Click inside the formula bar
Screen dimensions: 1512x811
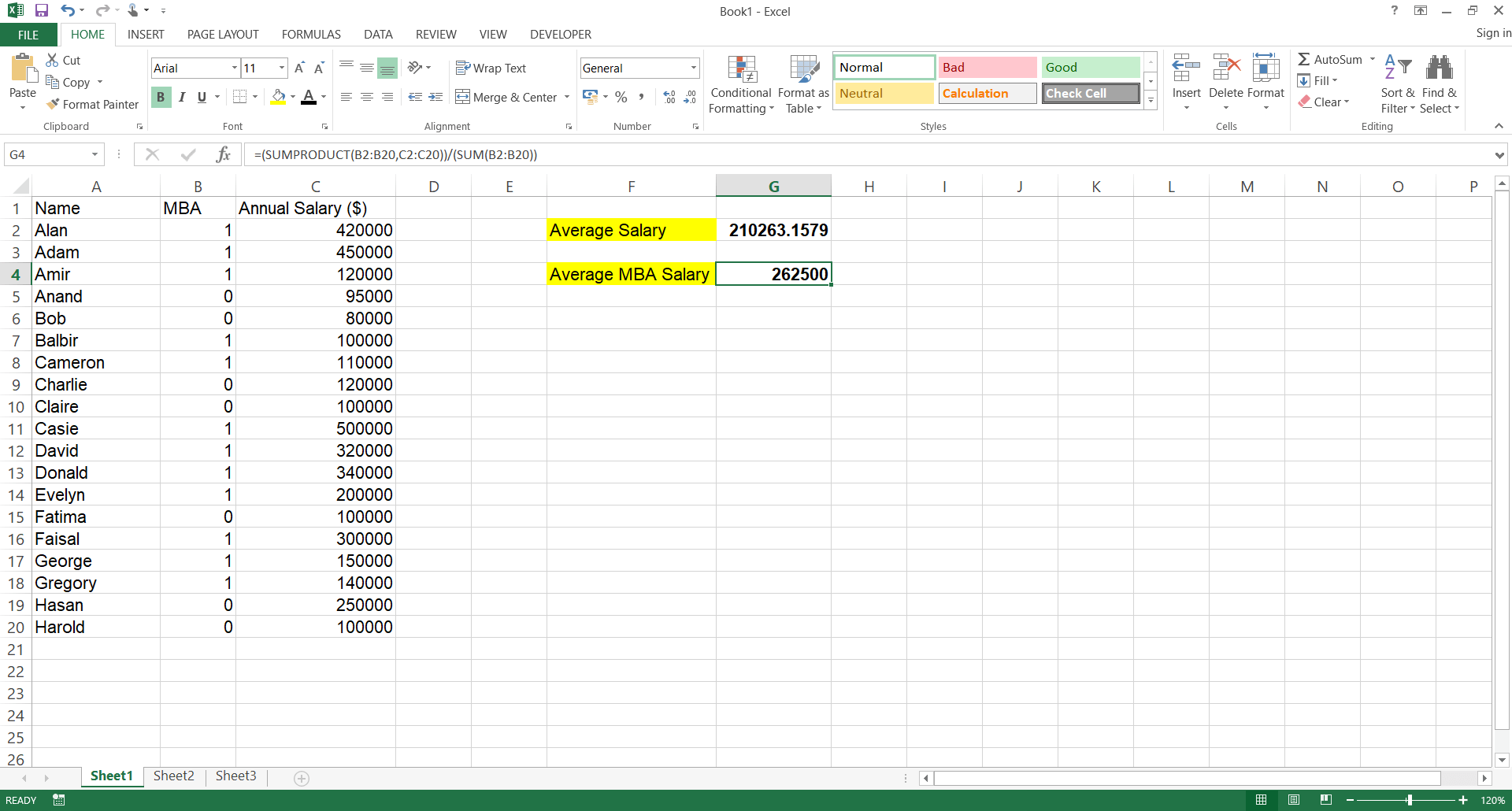551,154
